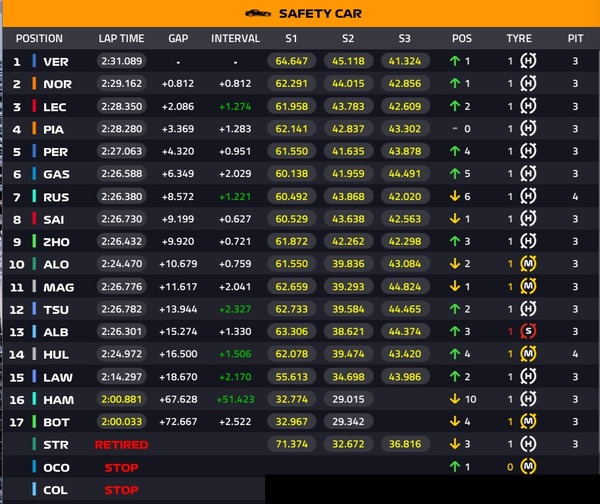This screenshot has width=600, height=504.
Task: Click VER's sector 1 time 64.647
Action: coord(291,61)
